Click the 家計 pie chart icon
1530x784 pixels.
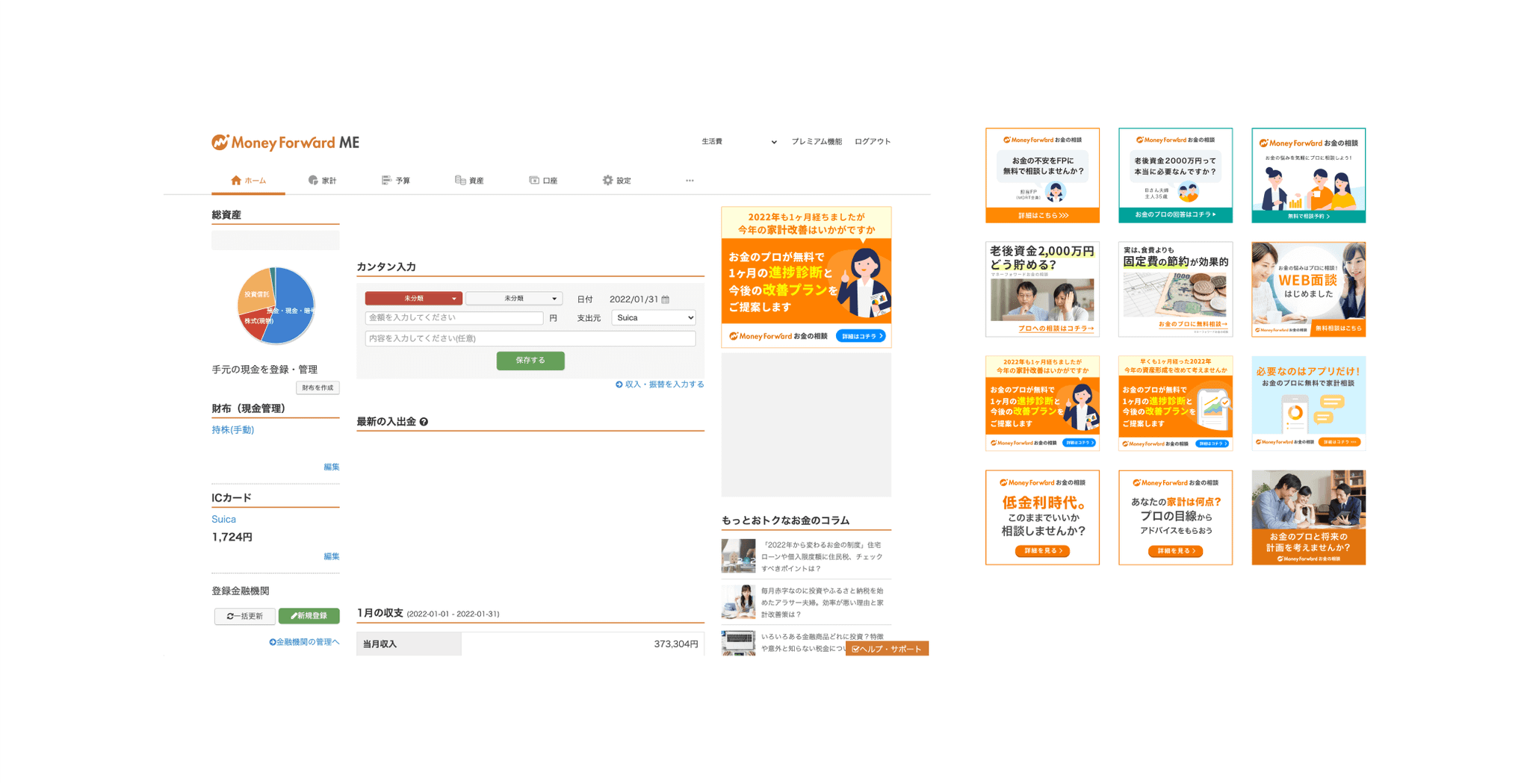pos(313,180)
